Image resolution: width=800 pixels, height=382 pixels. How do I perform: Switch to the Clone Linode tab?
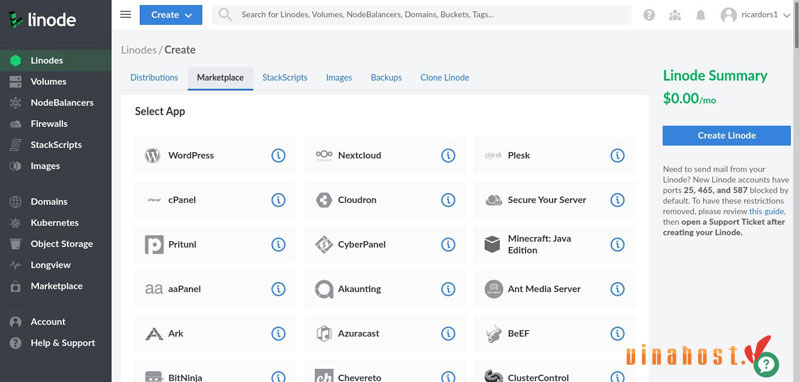click(444, 78)
